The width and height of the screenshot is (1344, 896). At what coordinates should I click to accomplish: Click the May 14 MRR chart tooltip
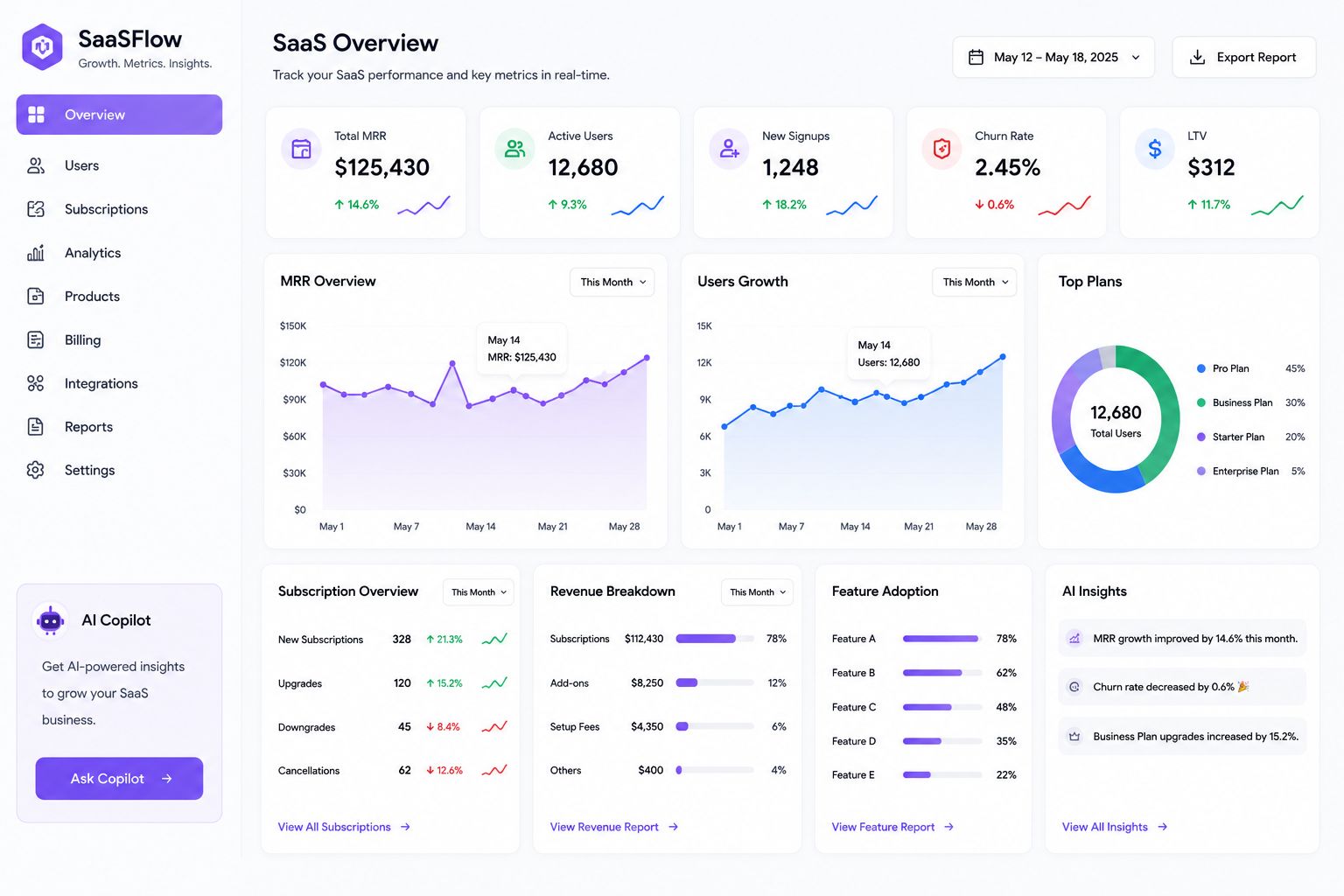521,349
